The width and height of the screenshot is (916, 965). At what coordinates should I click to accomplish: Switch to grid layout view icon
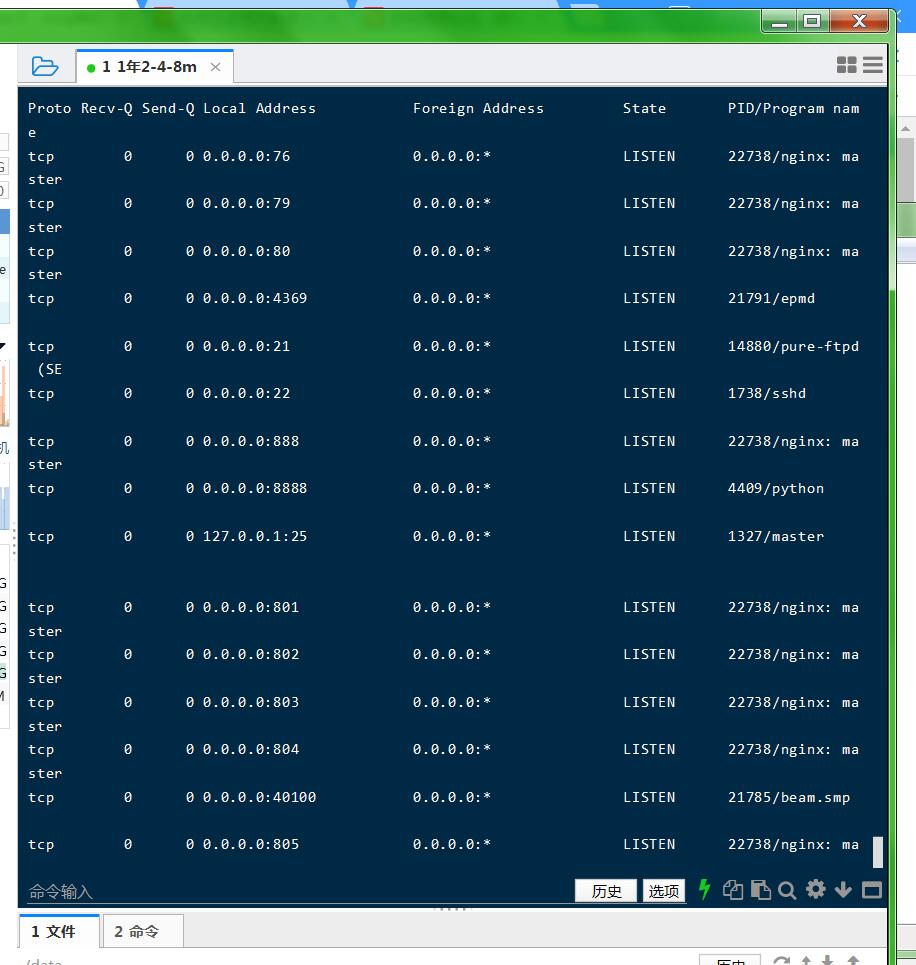coord(846,65)
